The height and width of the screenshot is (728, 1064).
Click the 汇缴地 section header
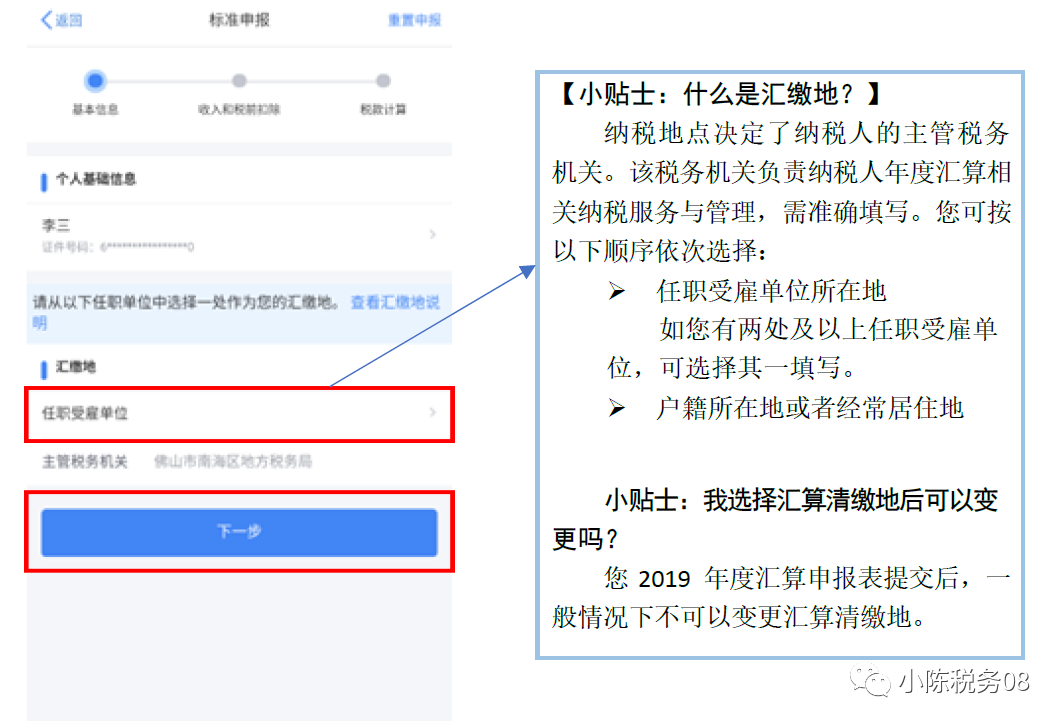pyautogui.click(x=75, y=367)
